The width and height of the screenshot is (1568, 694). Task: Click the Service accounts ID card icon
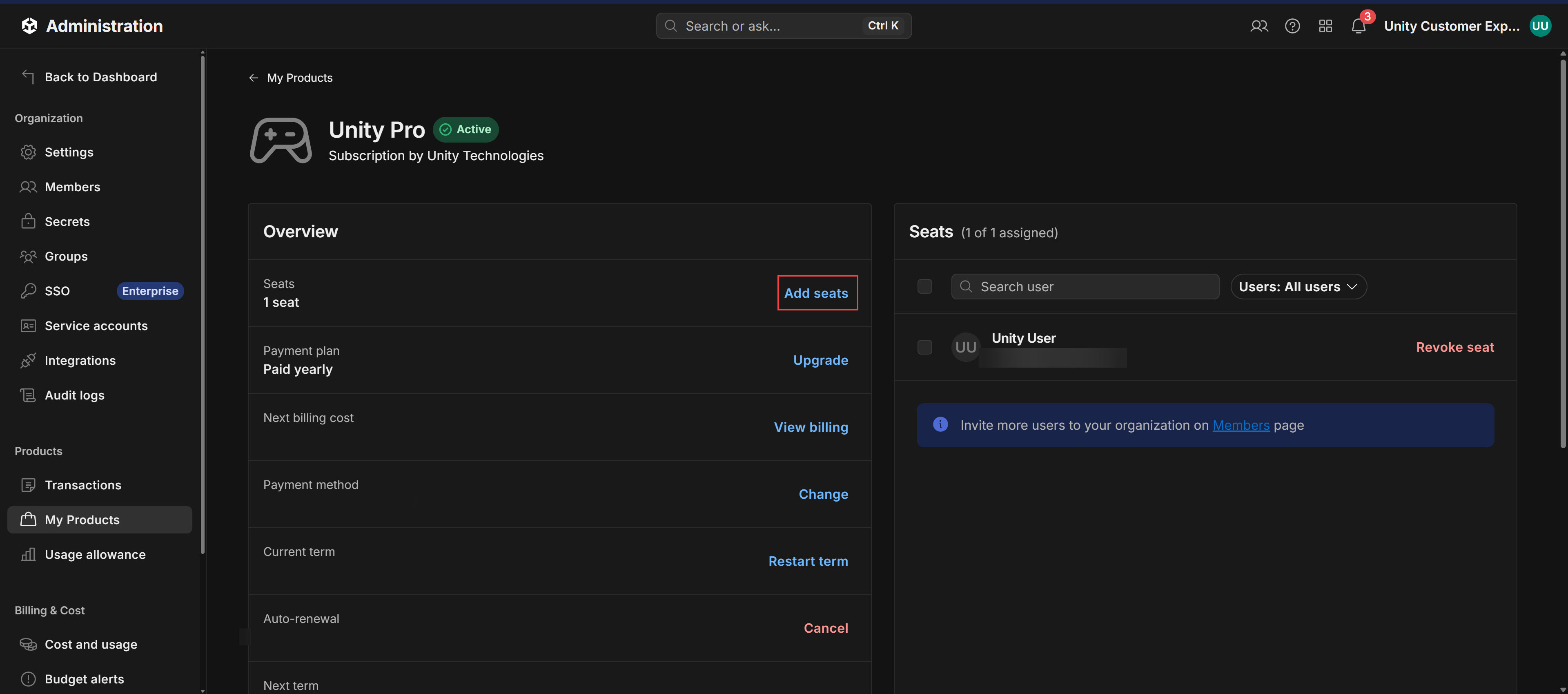[28, 326]
